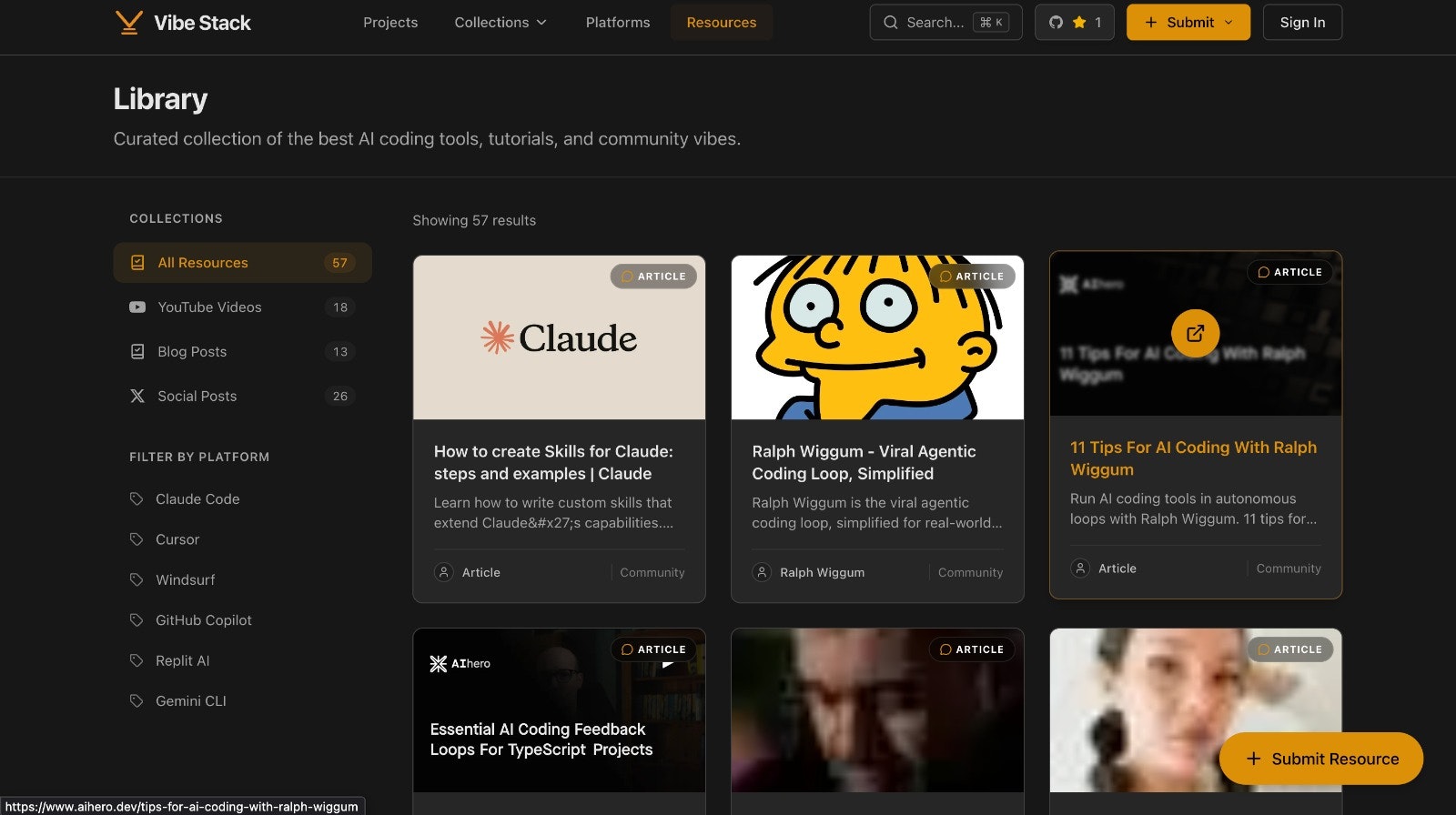Go to the Projects page
This screenshot has height=815, width=1456.
tap(390, 23)
